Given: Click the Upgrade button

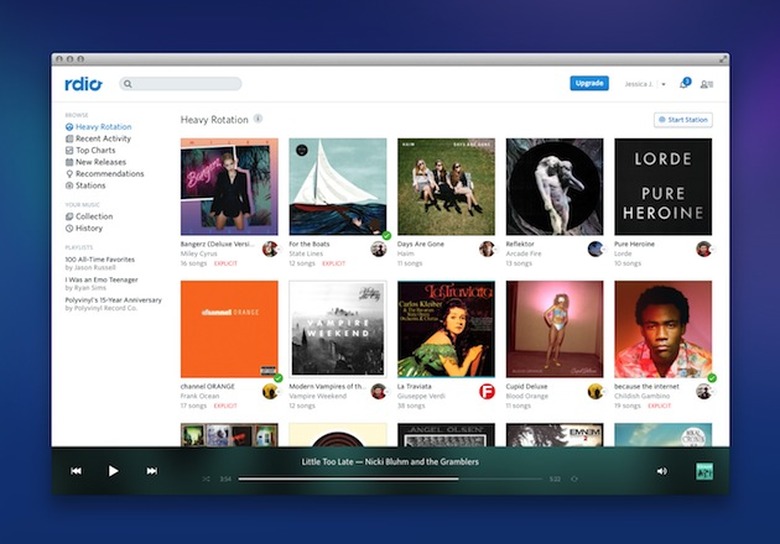Looking at the screenshot, I should click(x=589, y=83).
